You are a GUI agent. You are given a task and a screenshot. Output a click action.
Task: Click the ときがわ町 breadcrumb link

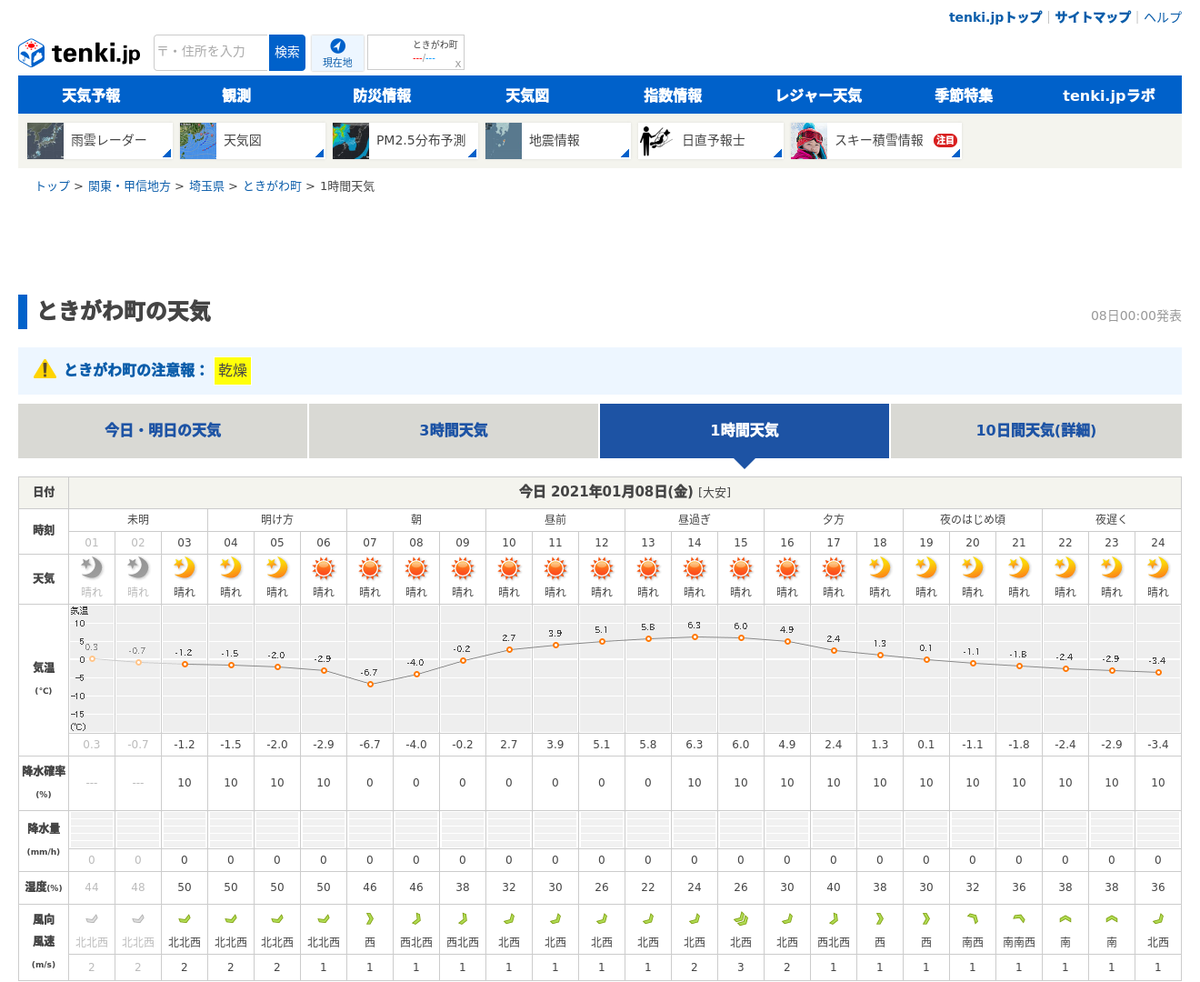pyautogui.click(x=272, y=186)
